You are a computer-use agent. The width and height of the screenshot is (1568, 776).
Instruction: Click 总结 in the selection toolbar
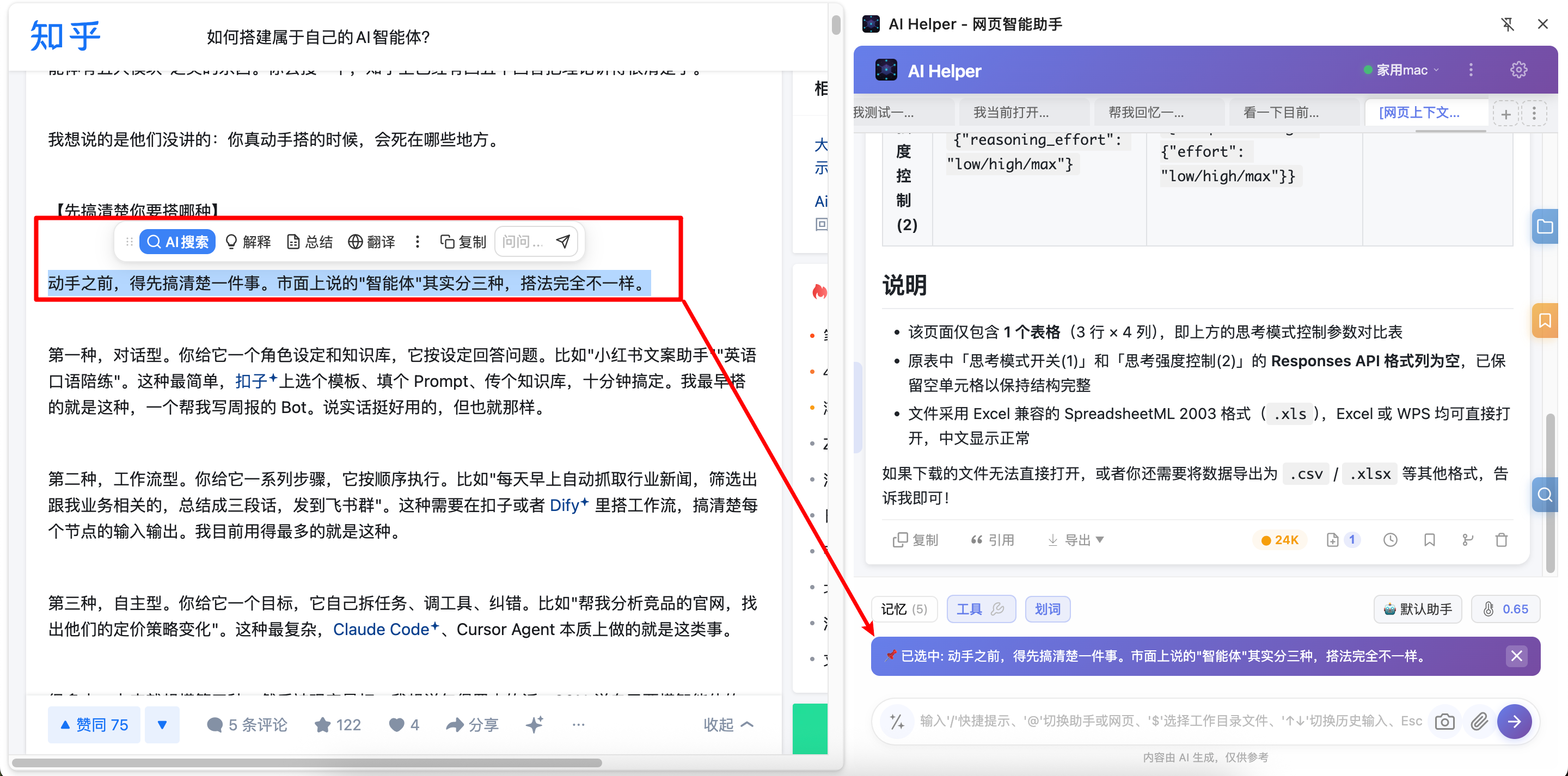[310, 242]
